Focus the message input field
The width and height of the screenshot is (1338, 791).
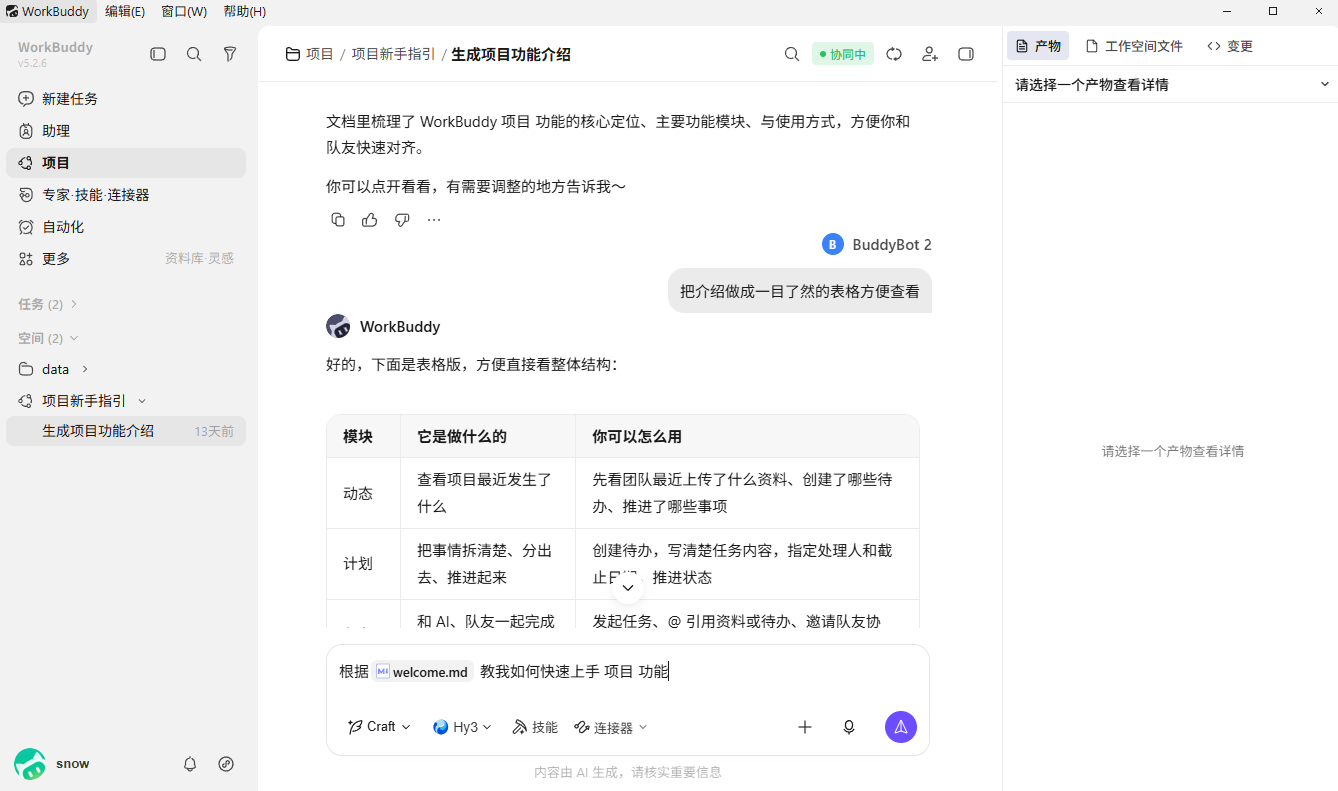(628, 672)
